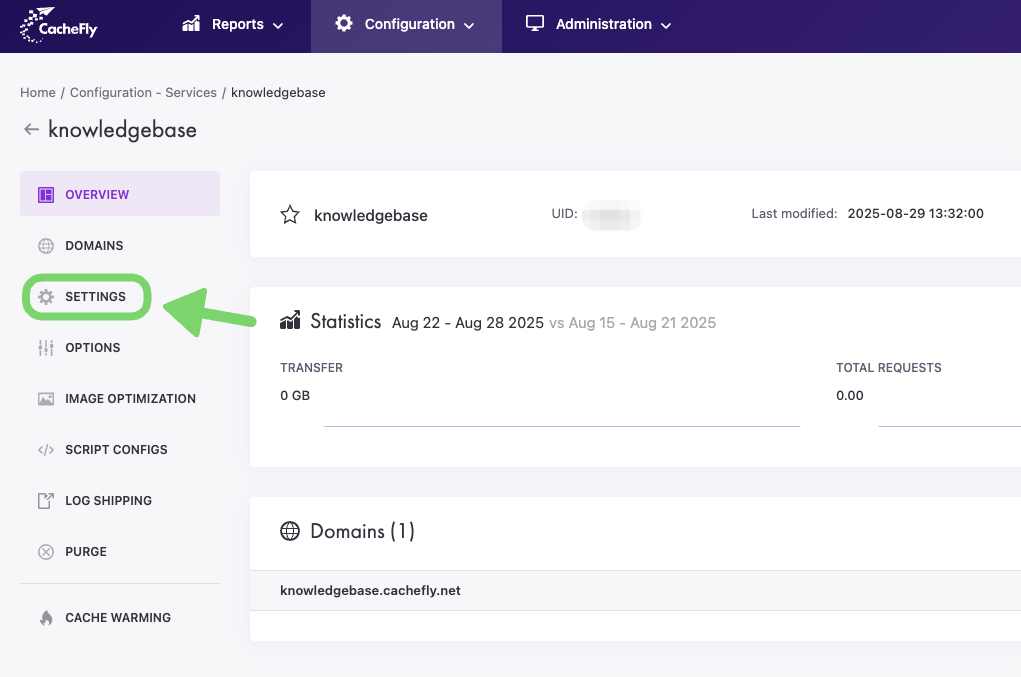Image resolution: width=1021 pixels, height=677 pixels.
Task: Click the Cache Warming flame icon
Action: 46,618
